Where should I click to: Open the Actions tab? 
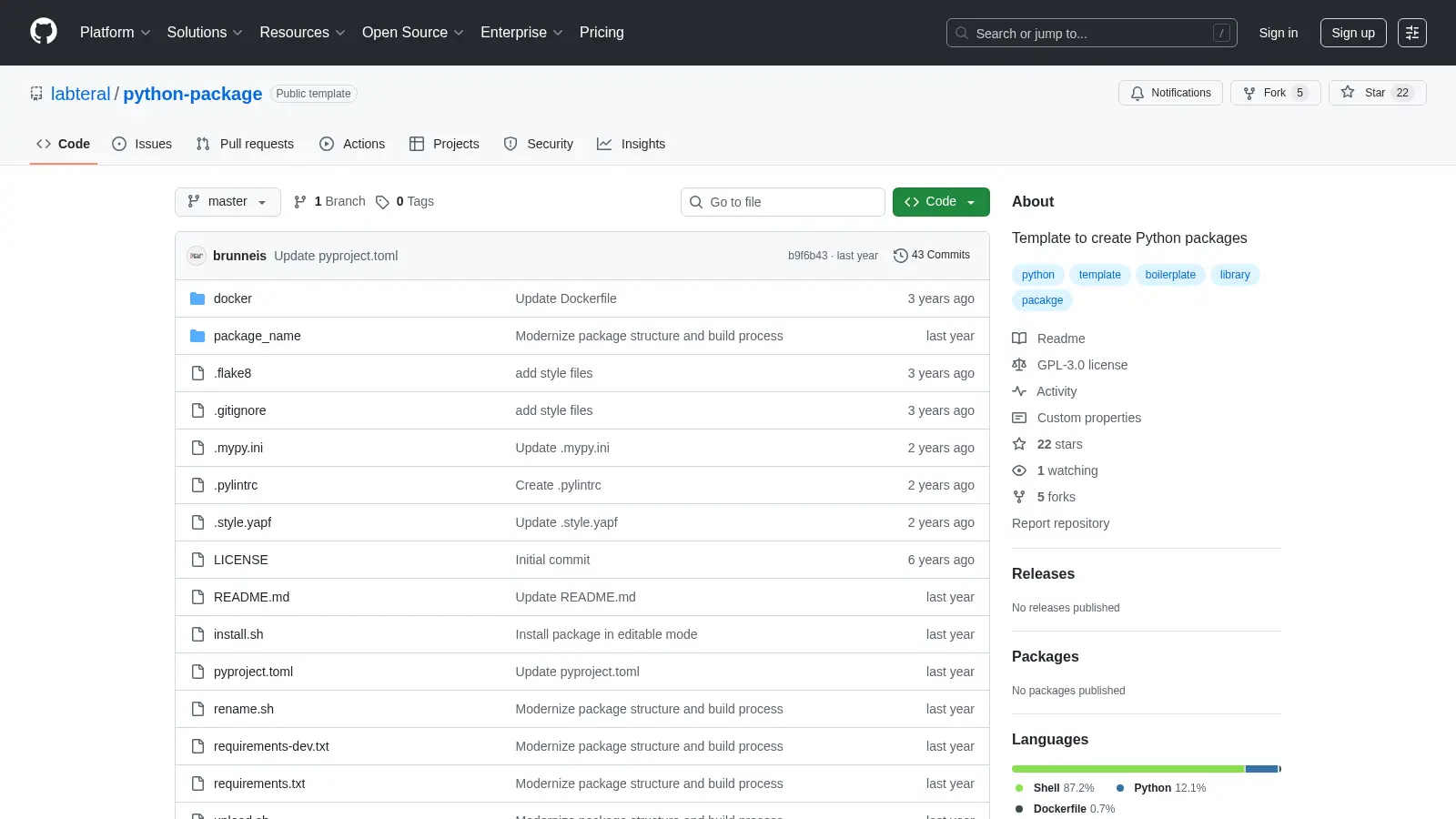pyautogui.click(x=352, y=144)
